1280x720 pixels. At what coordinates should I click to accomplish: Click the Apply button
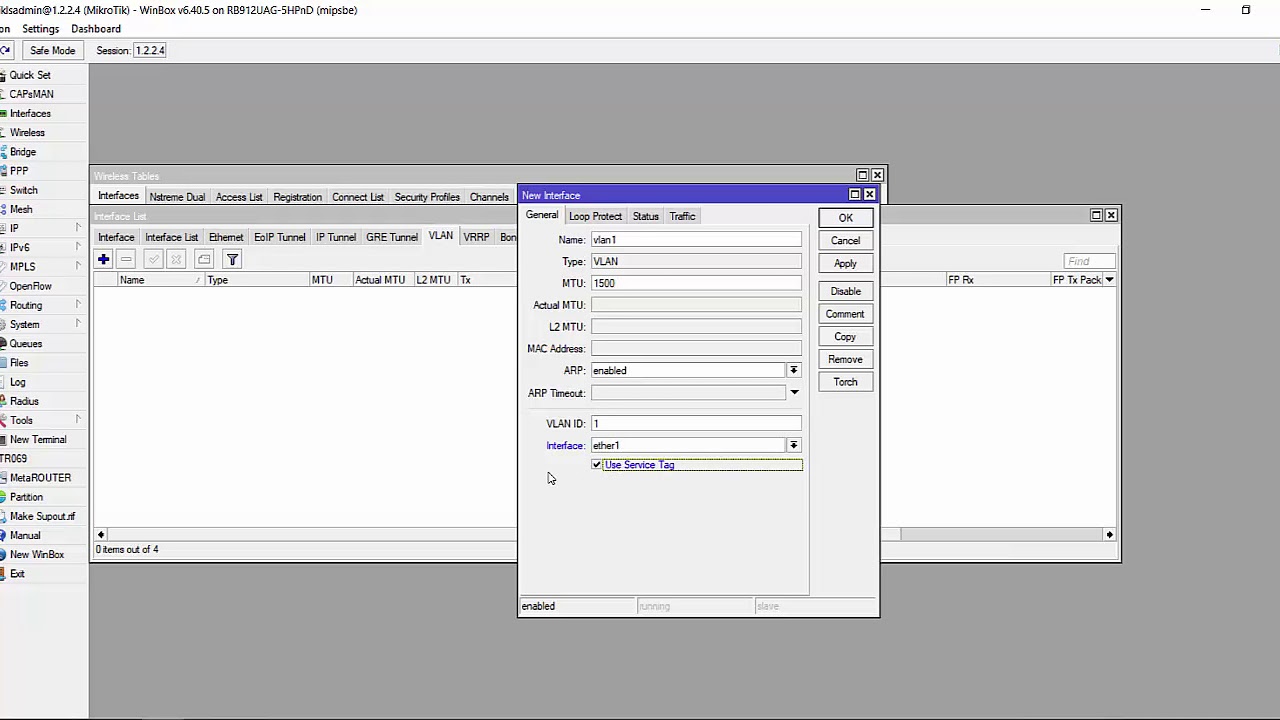tap(845, 264)
